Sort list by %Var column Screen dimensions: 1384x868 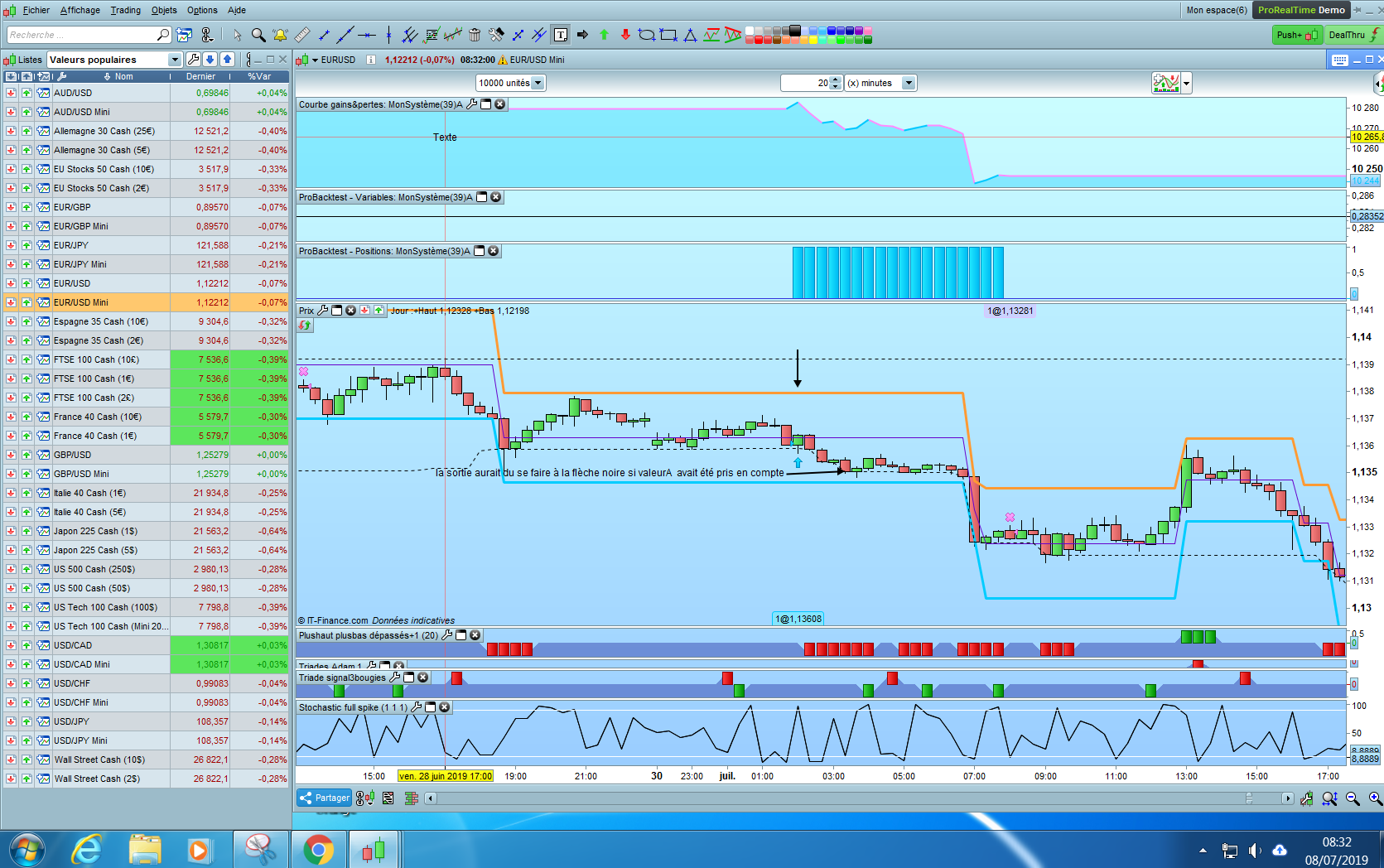pos(259,76)
